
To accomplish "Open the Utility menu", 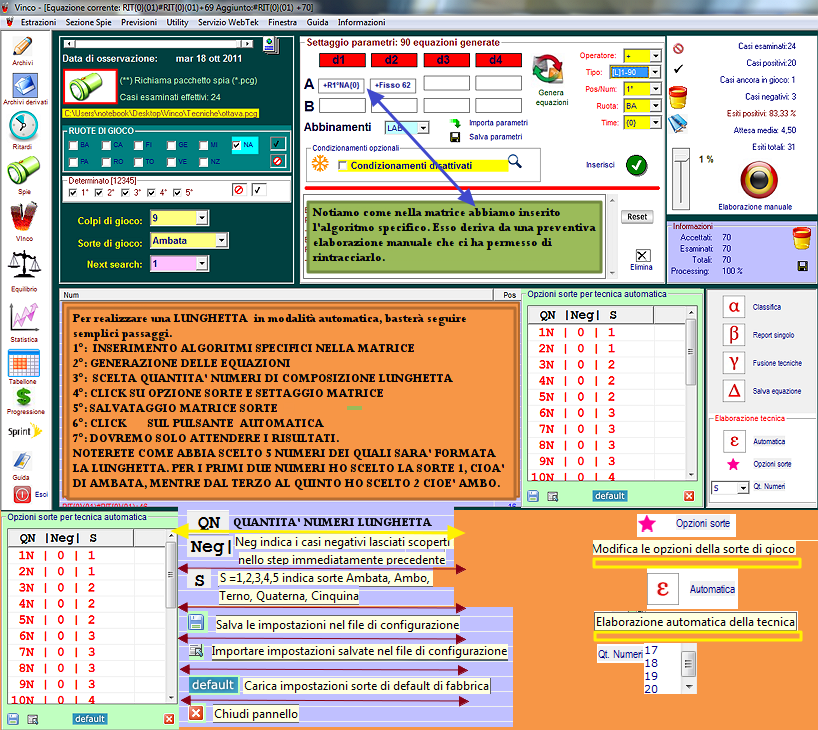I will tap(177, 22).
